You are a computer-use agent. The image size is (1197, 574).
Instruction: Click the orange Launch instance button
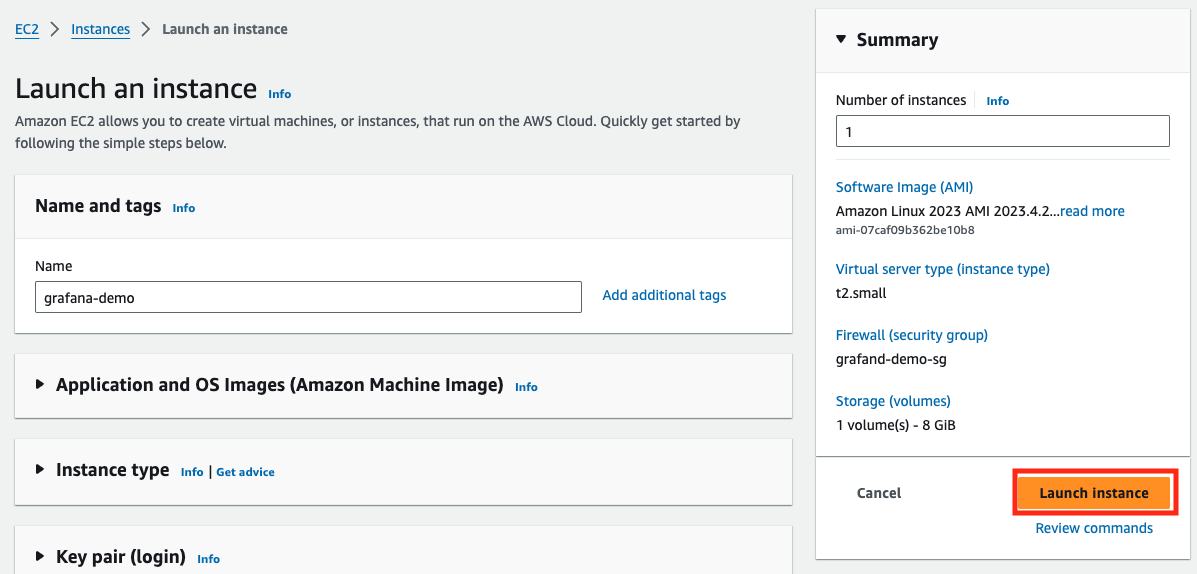coord(1094,493)
